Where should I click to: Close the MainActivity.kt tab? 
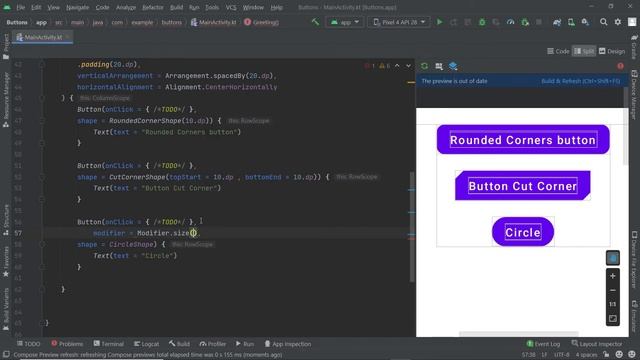(68, 37)
